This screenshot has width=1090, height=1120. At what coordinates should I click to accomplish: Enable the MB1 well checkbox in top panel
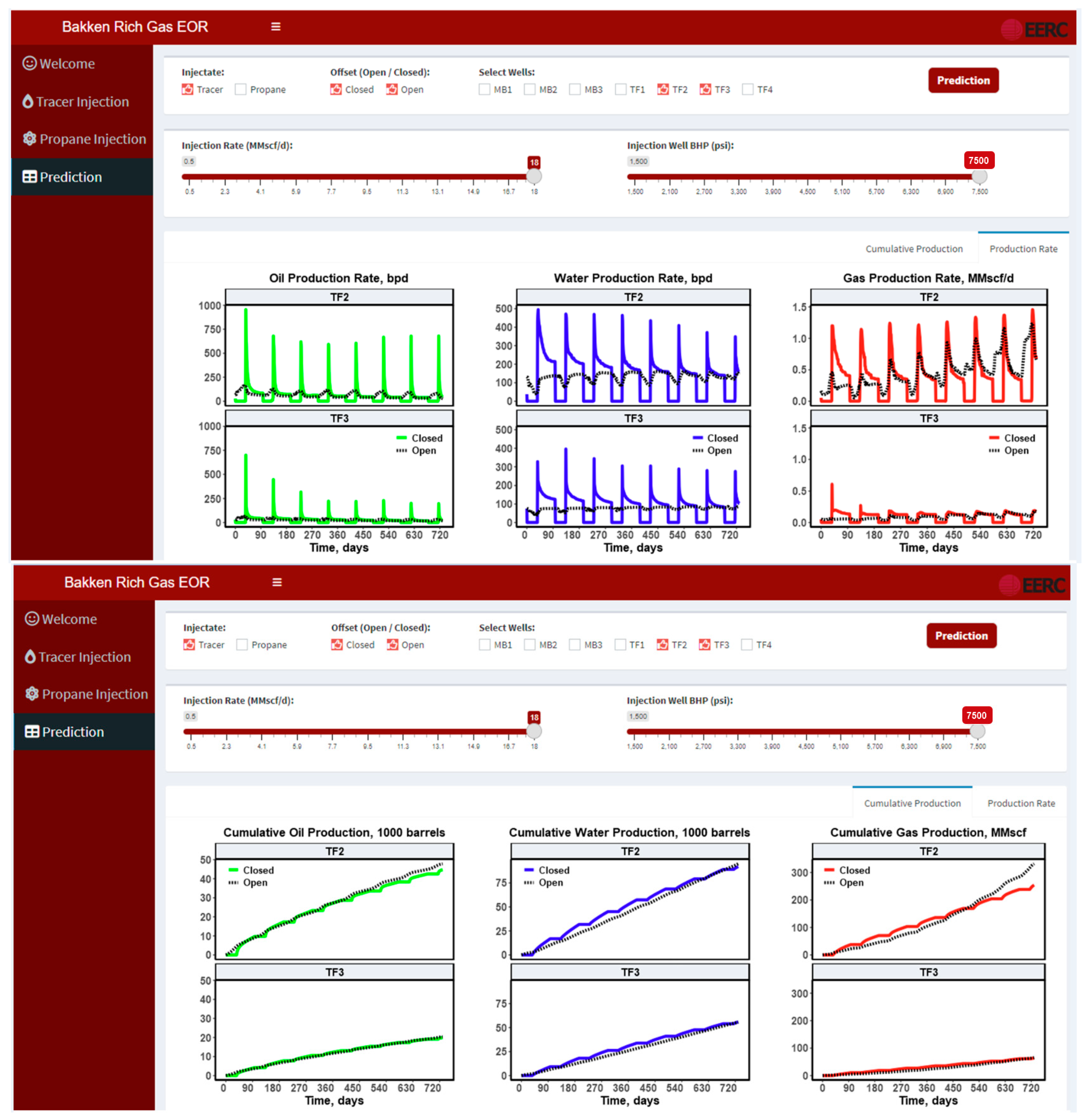coord(484,89)
